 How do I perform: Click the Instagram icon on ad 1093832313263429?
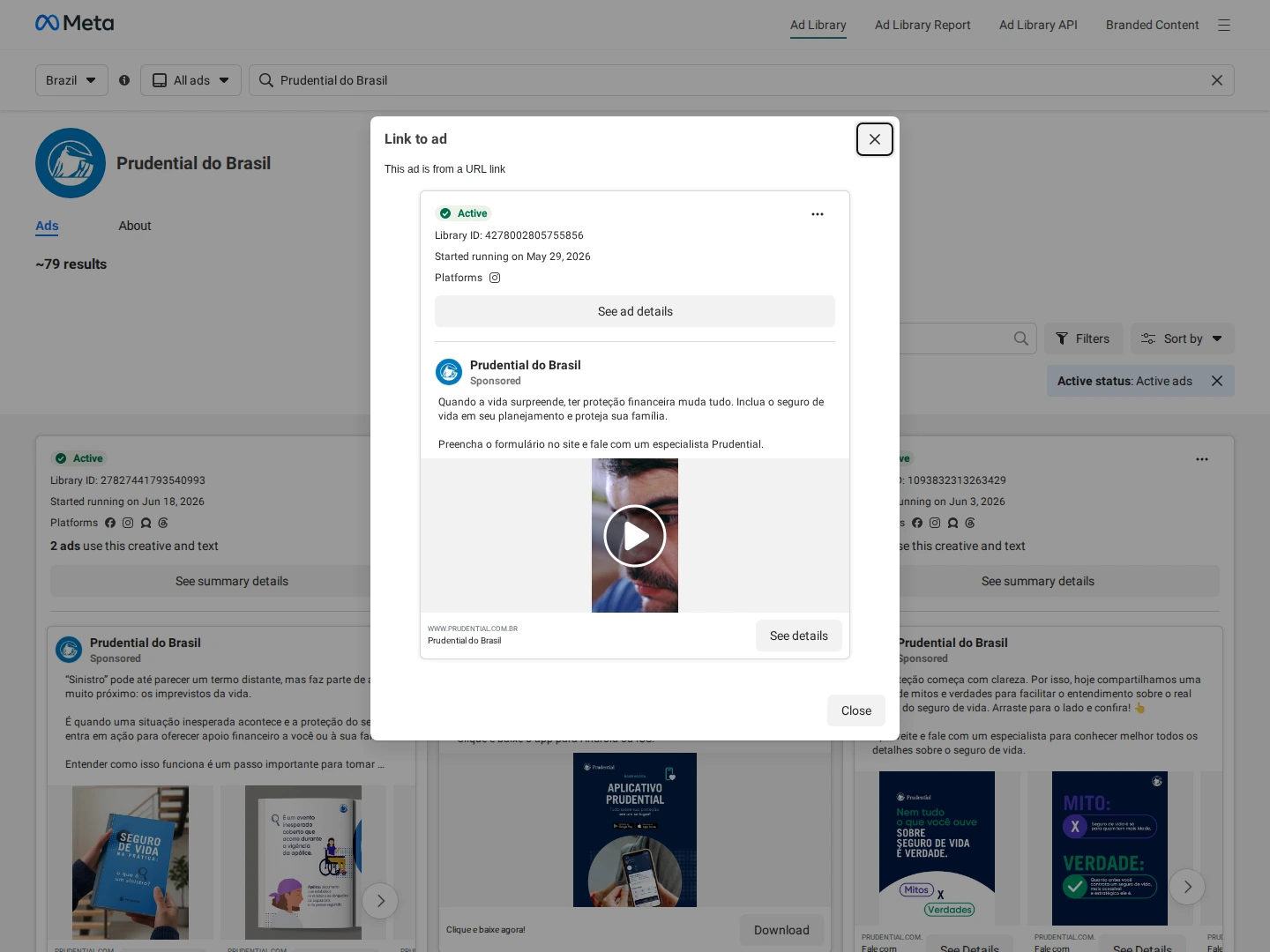click(x=935, y=523)
